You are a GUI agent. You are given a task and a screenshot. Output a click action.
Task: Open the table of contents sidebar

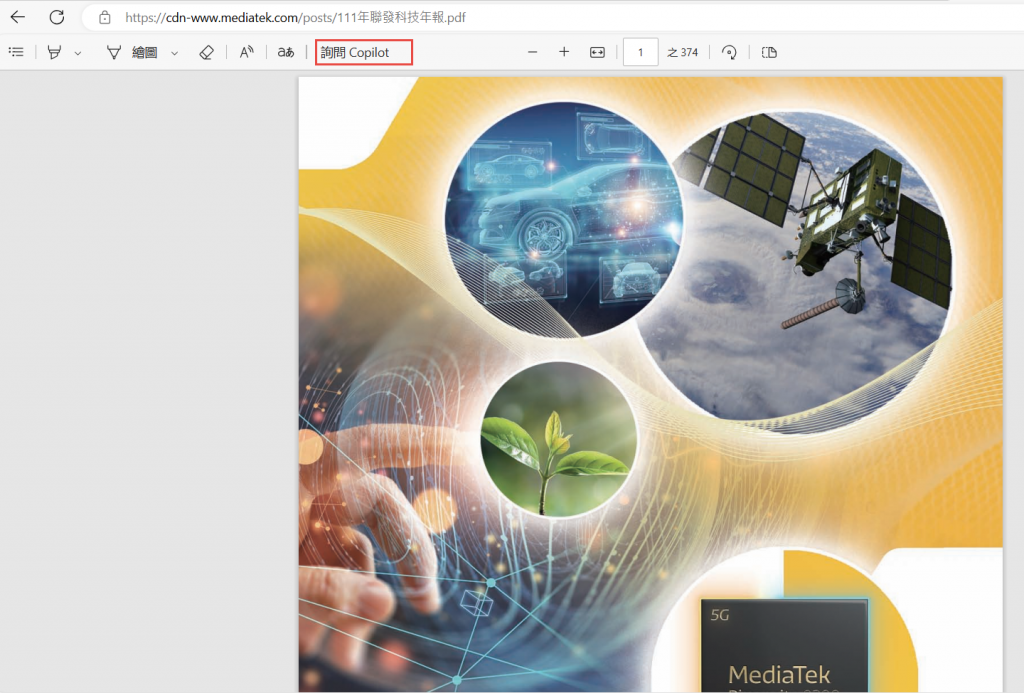pos(16,52)
